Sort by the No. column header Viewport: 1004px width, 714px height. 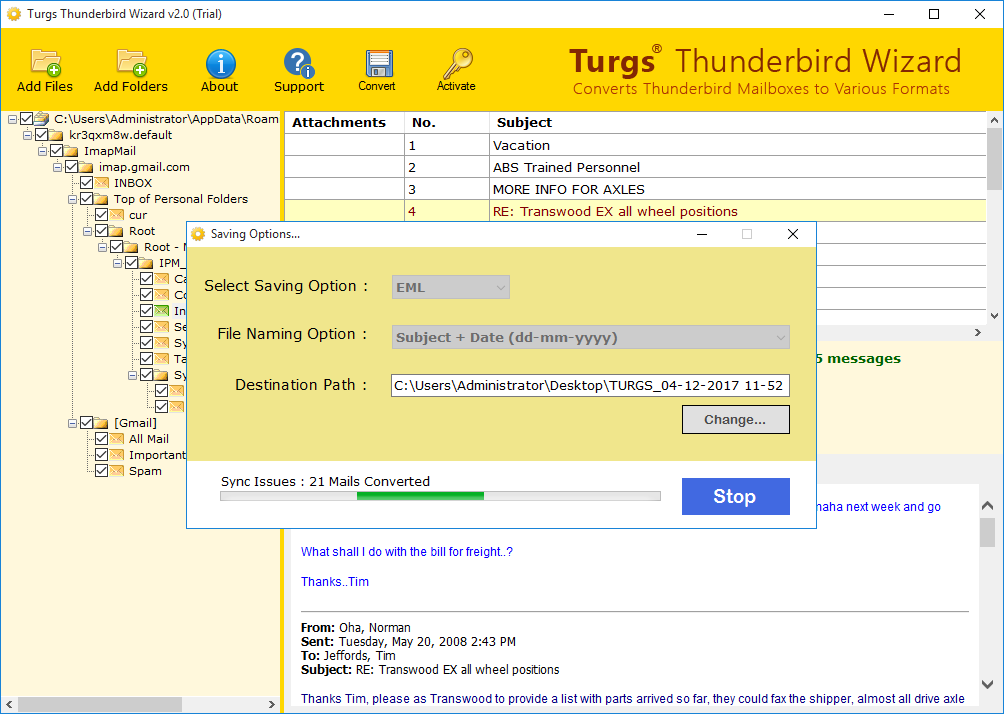(447, 122)
